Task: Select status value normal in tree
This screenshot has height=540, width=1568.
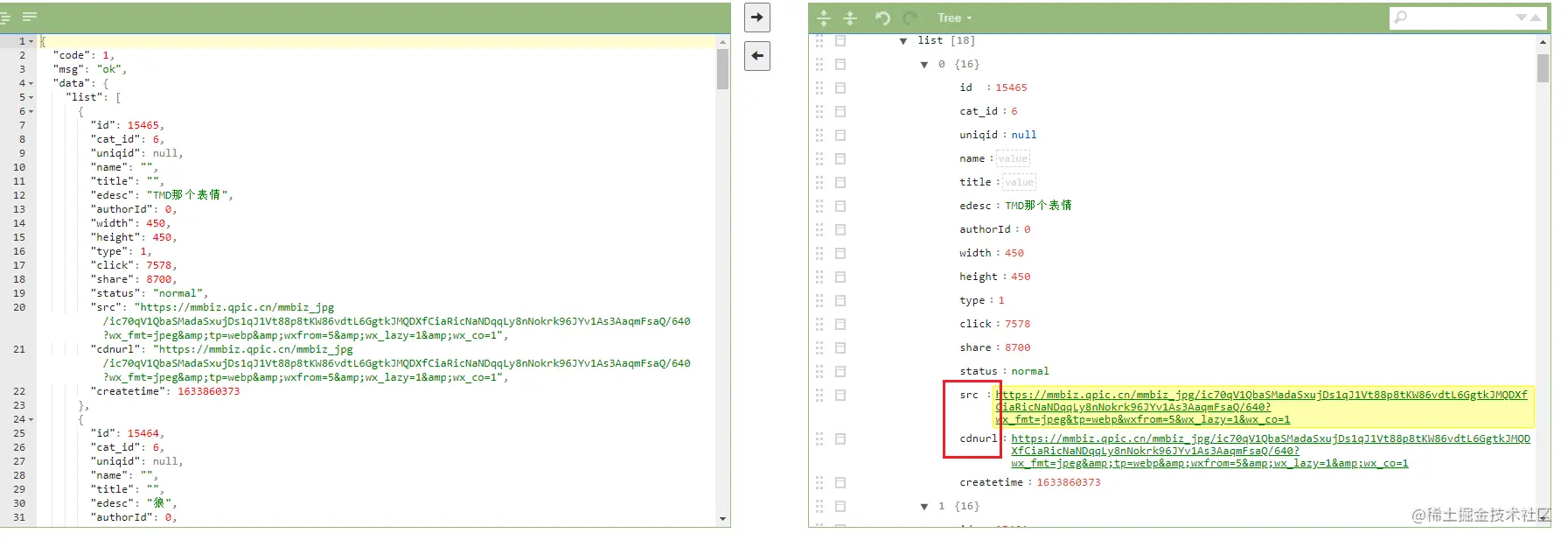Action: (x=1030, y=371)
